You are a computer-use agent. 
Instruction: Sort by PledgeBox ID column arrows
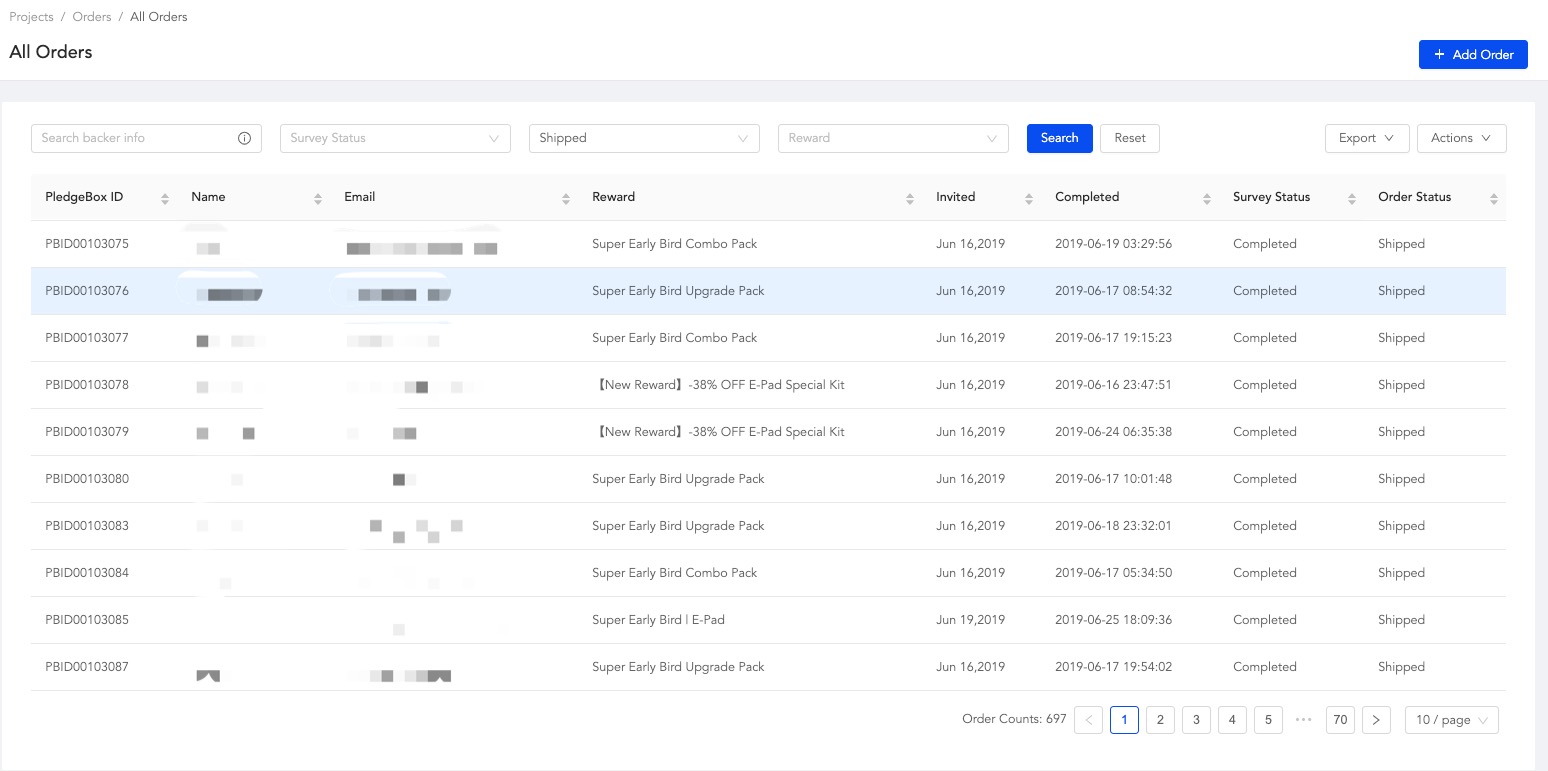(165, 198)
